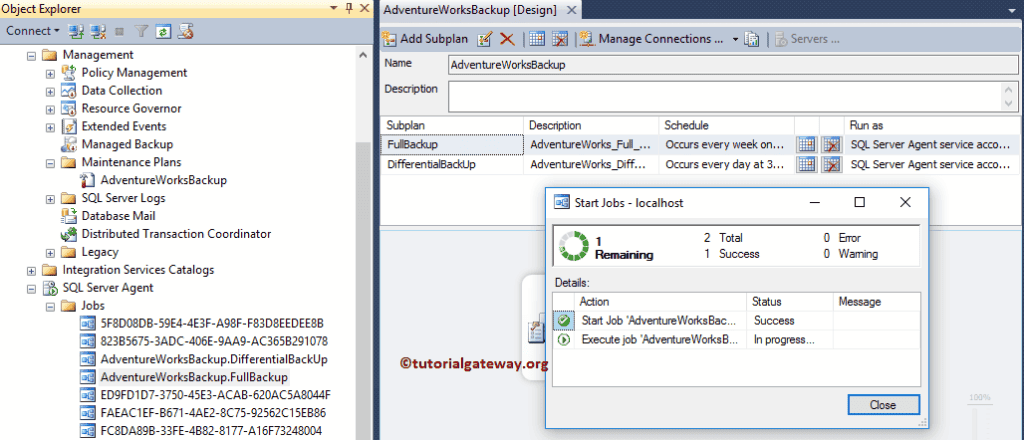Select job FAEAC1EF-B671-4AE2-8C75-92562C15EB86
This screenshot has height=440, width=1024.
[x=213, y=413]
